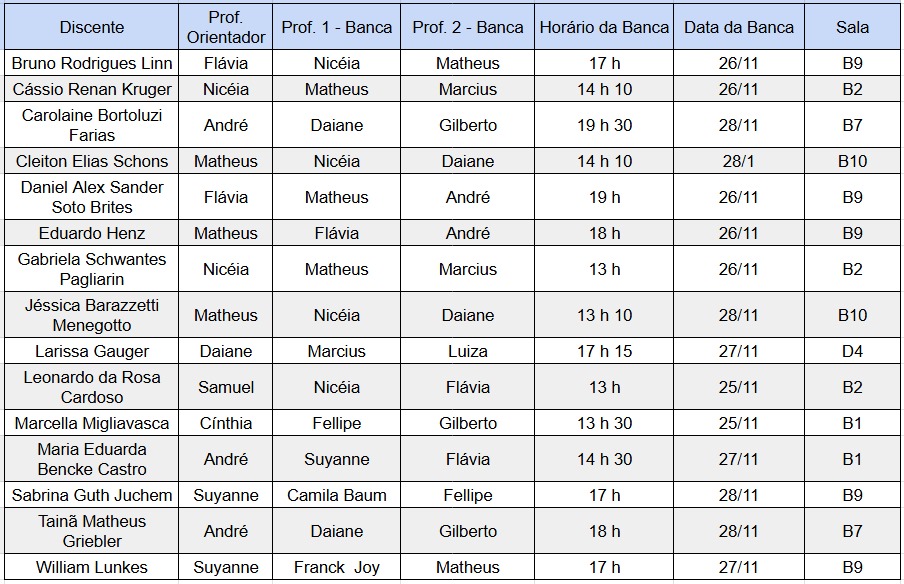This screenshot has height=584, width=904.
Task: Click the Discente column header
Action: point(92,27)
